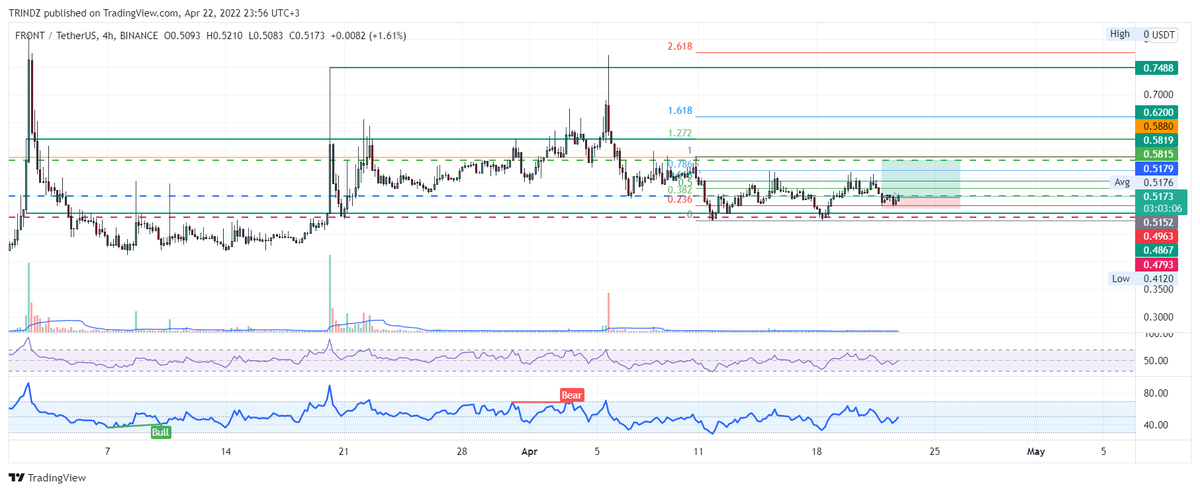This screenshot has width=1200, height=492.
Task: Click the current price 0.5173 countdown label
Action: pyautogui.click(x=1160, y=202)
